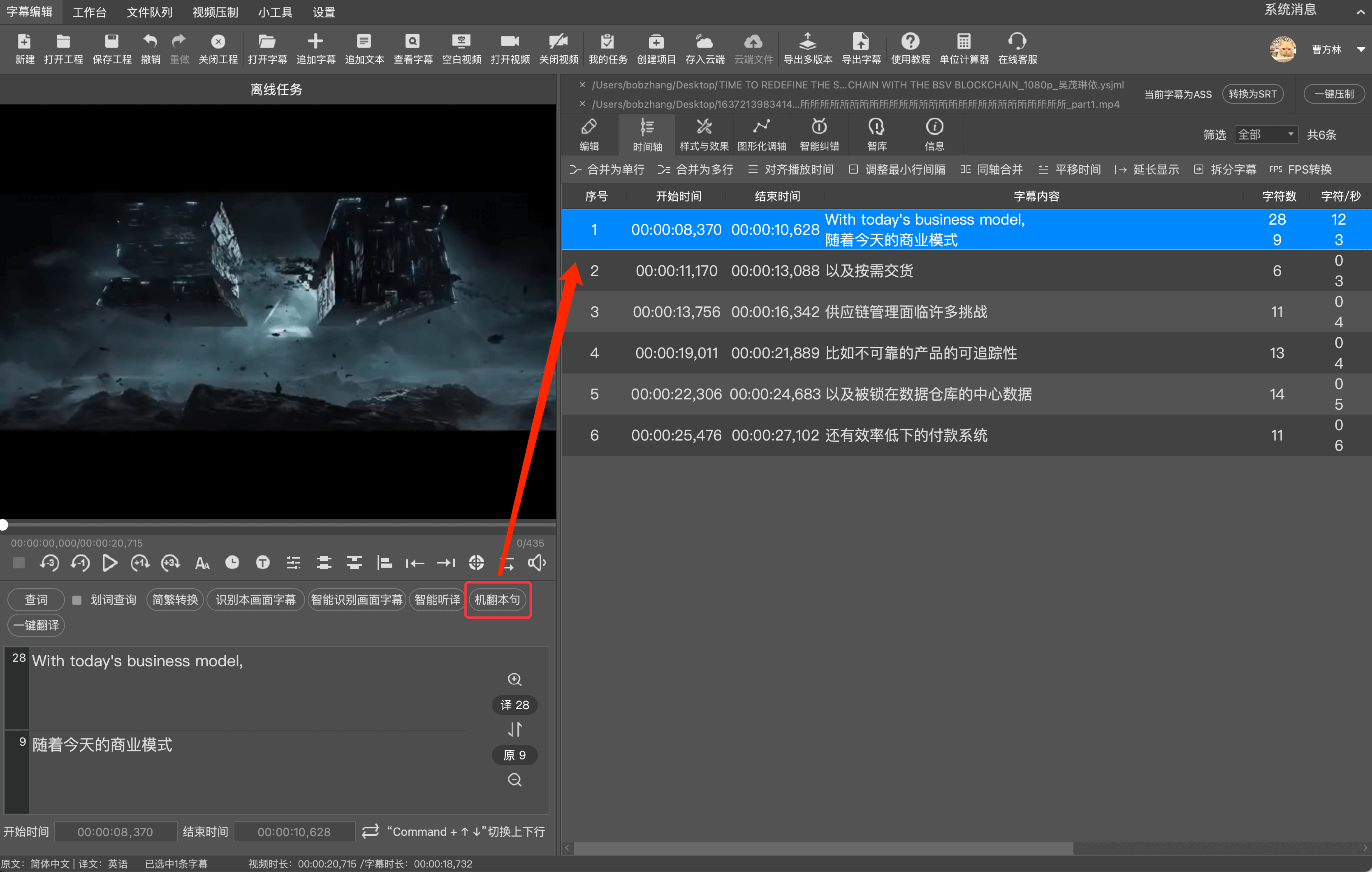Click the stop playback square button
This screenshot has height=872, width=1372.
(19, 563)
